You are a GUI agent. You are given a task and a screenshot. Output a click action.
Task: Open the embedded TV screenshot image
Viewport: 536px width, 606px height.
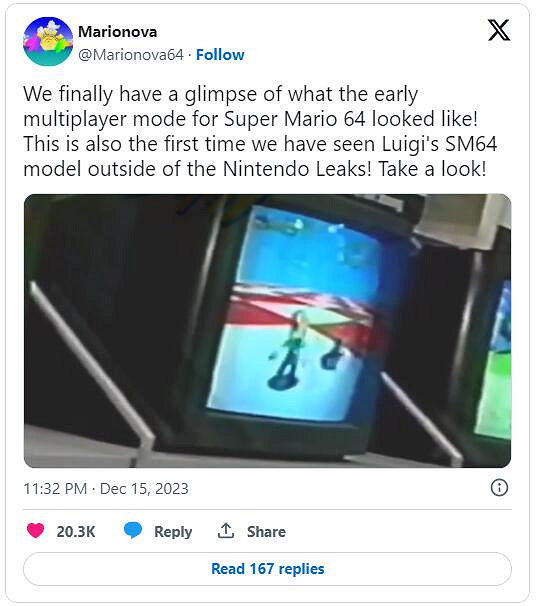pyautogui.click(x=267, y=331)
